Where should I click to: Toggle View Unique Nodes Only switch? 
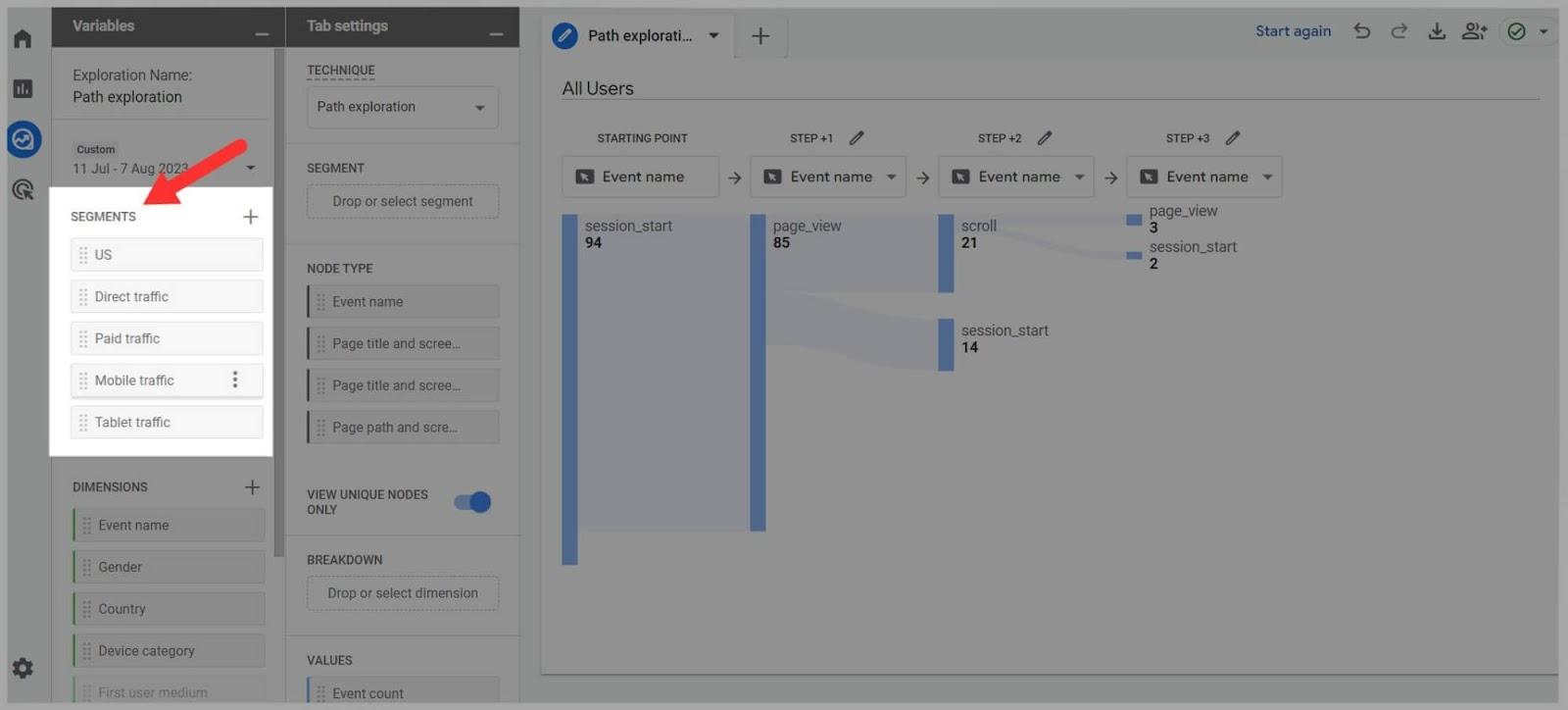(x=472, y=502)
